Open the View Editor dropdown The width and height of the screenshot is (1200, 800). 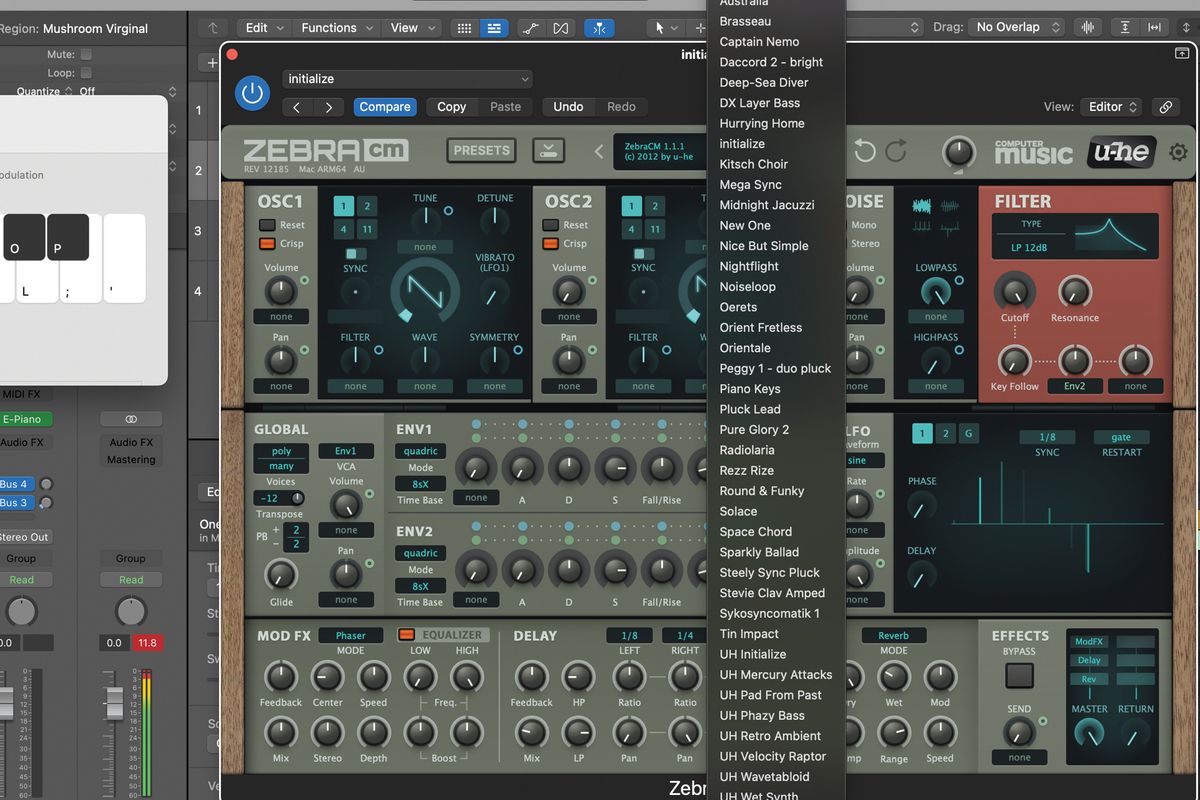(1111, 107)
